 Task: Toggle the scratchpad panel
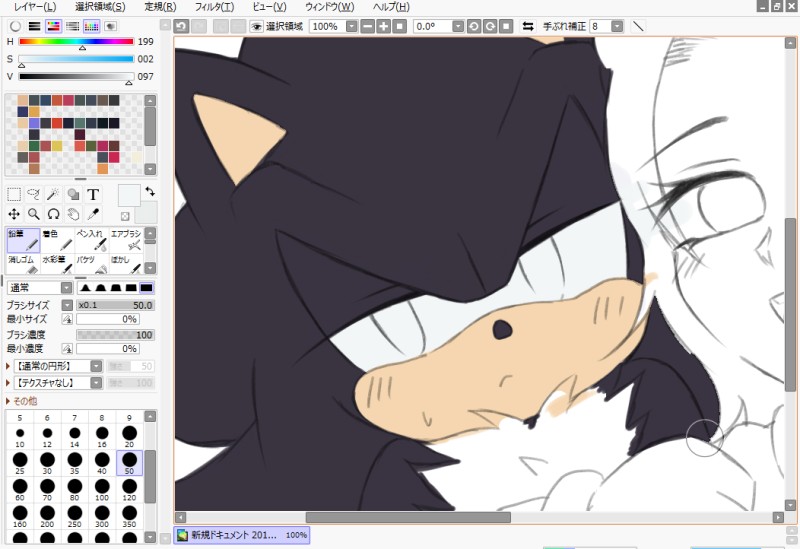pyautogui.click(x=111, y=26)
